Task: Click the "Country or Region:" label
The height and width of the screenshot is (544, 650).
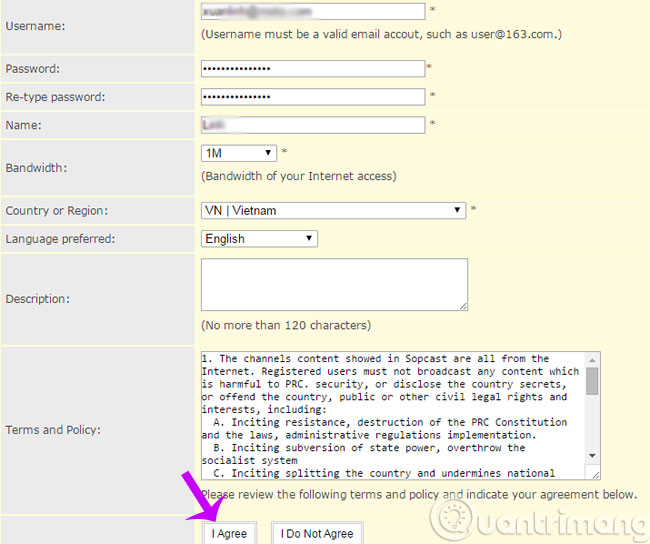Action: pos(57,211)
